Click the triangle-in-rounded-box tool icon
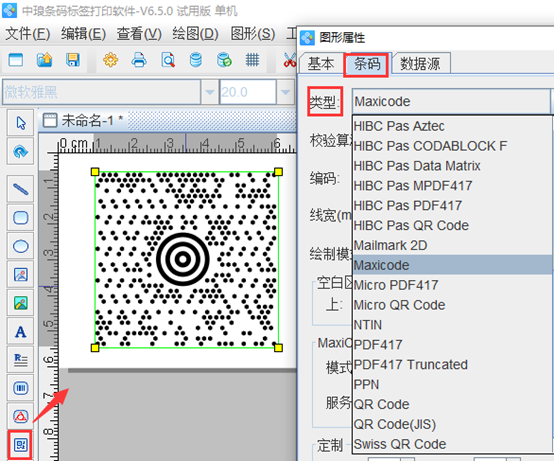 (x=20, y=416)
